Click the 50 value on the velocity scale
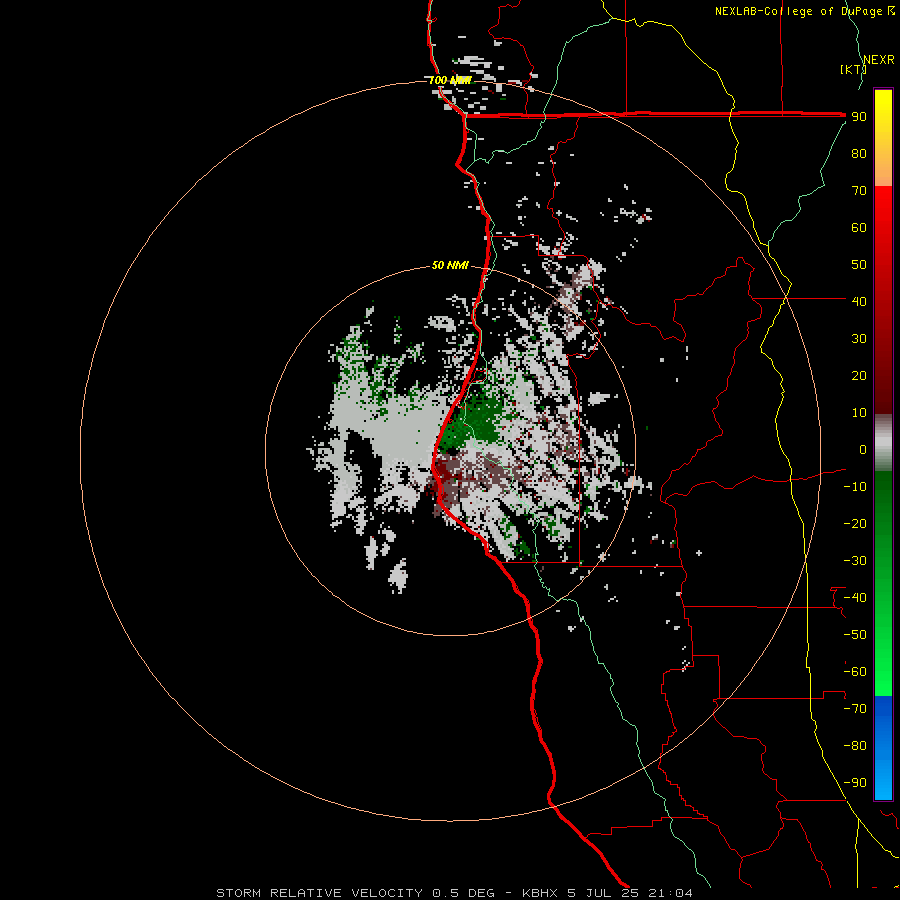This screenshot has height=900, width=900. (x=859, y=265)
